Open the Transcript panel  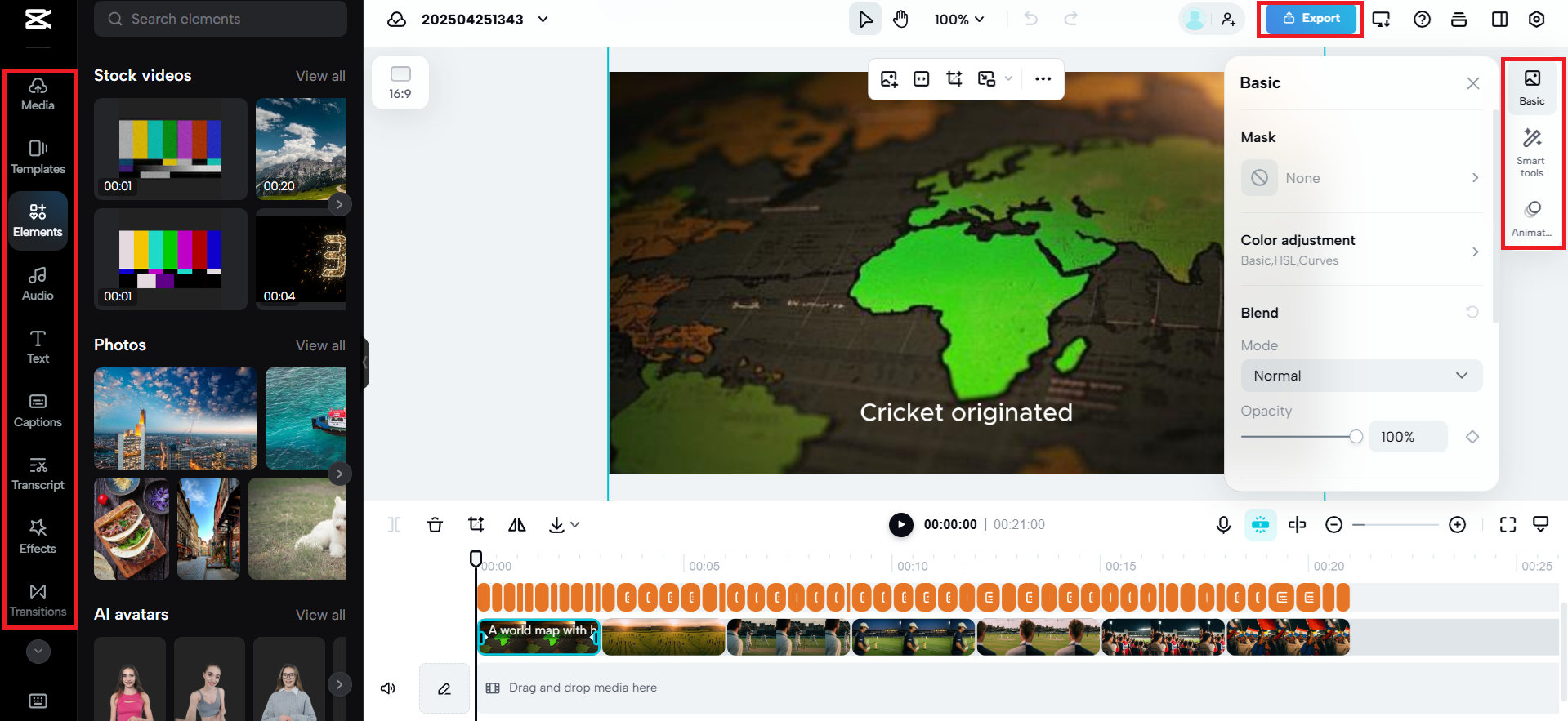tap(38, 474)
